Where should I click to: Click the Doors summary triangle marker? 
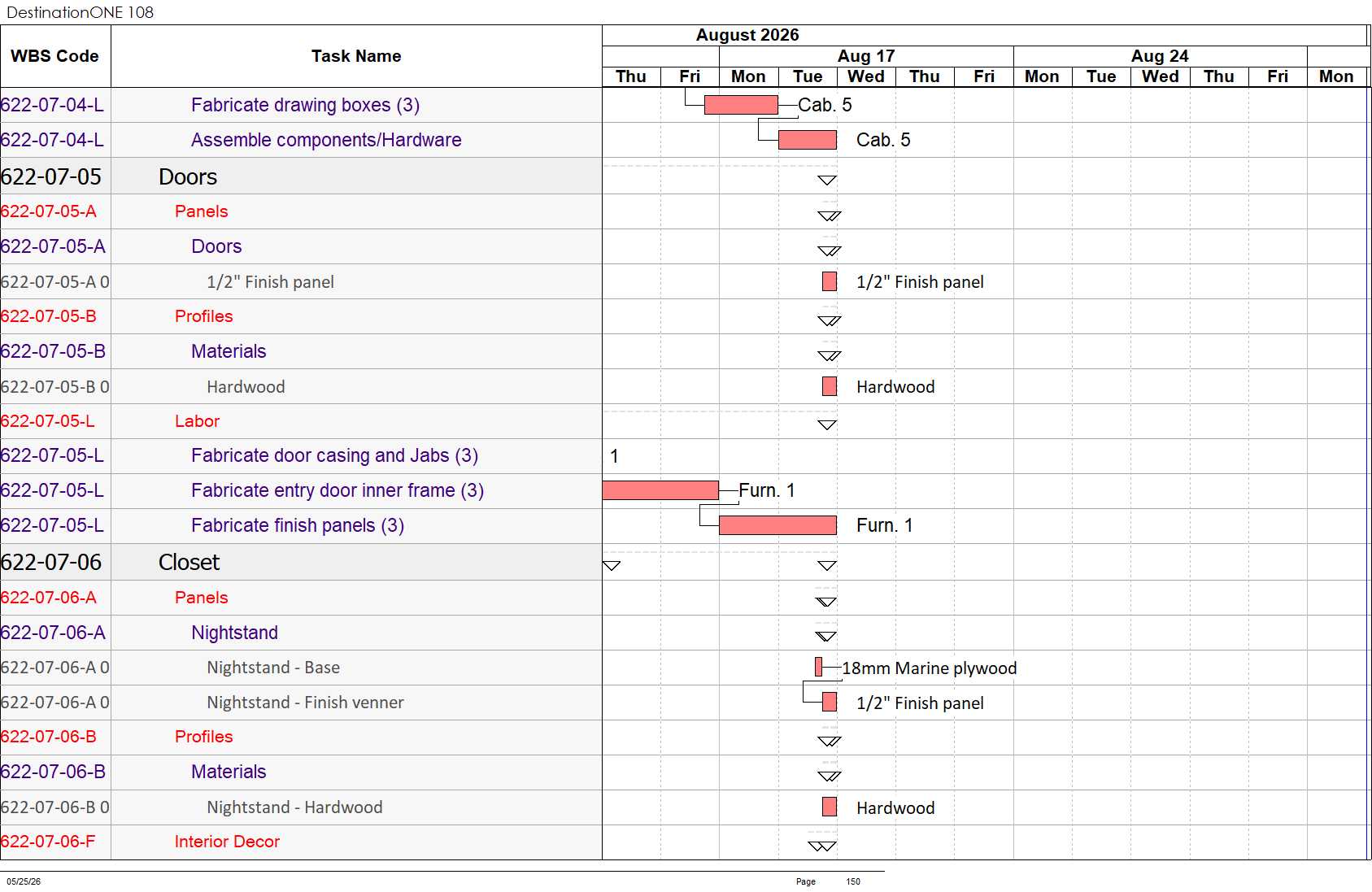point(827,180)
